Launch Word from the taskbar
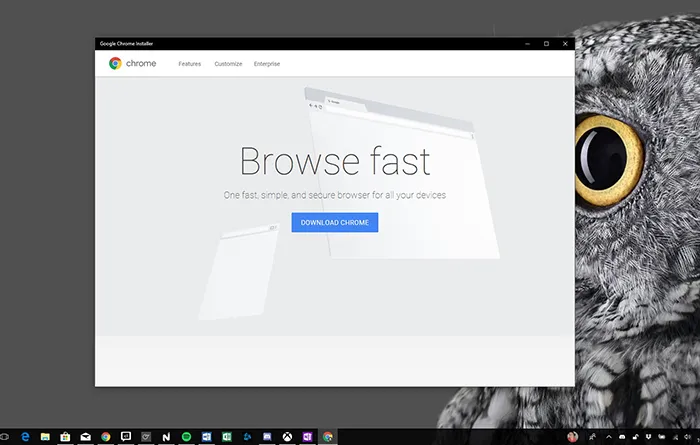 (206, 437)
